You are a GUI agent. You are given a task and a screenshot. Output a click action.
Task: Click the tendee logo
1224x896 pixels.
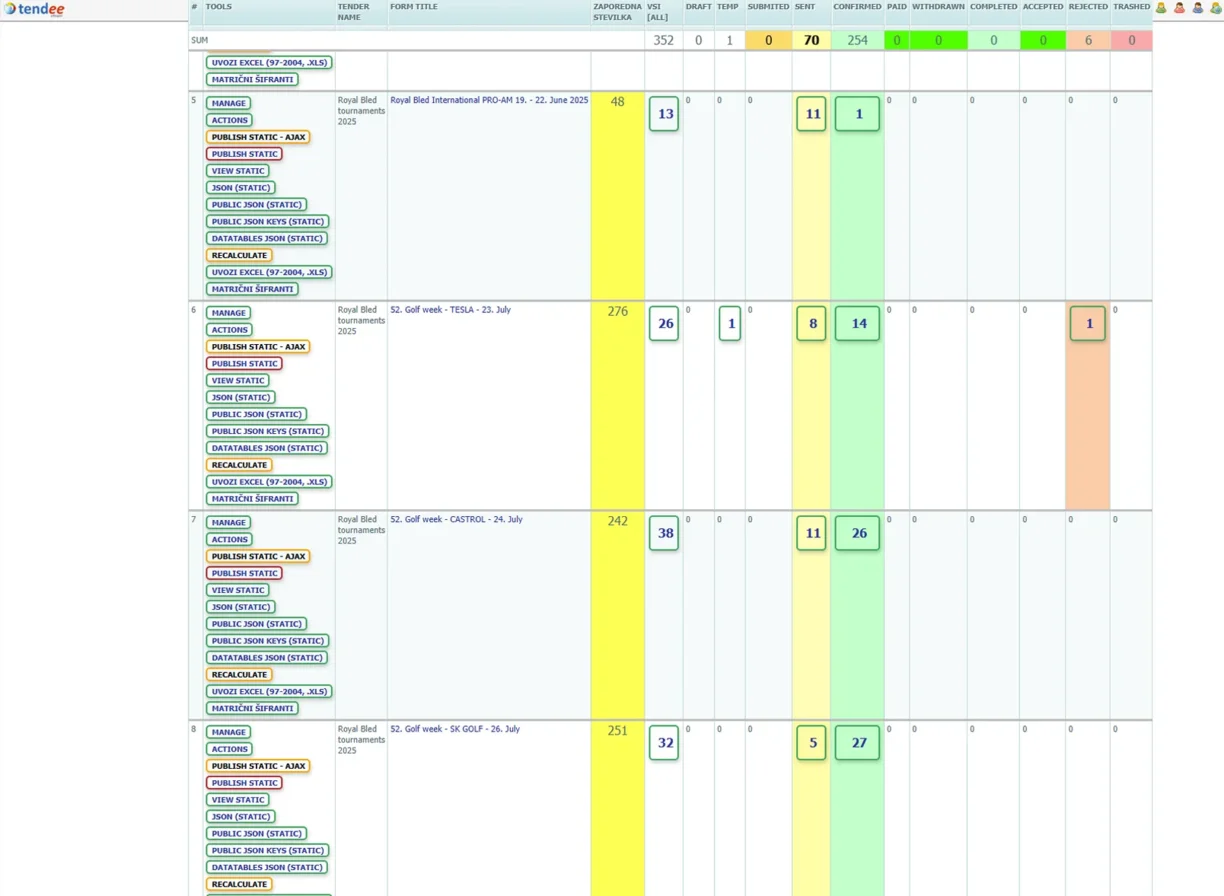point(35,9)
